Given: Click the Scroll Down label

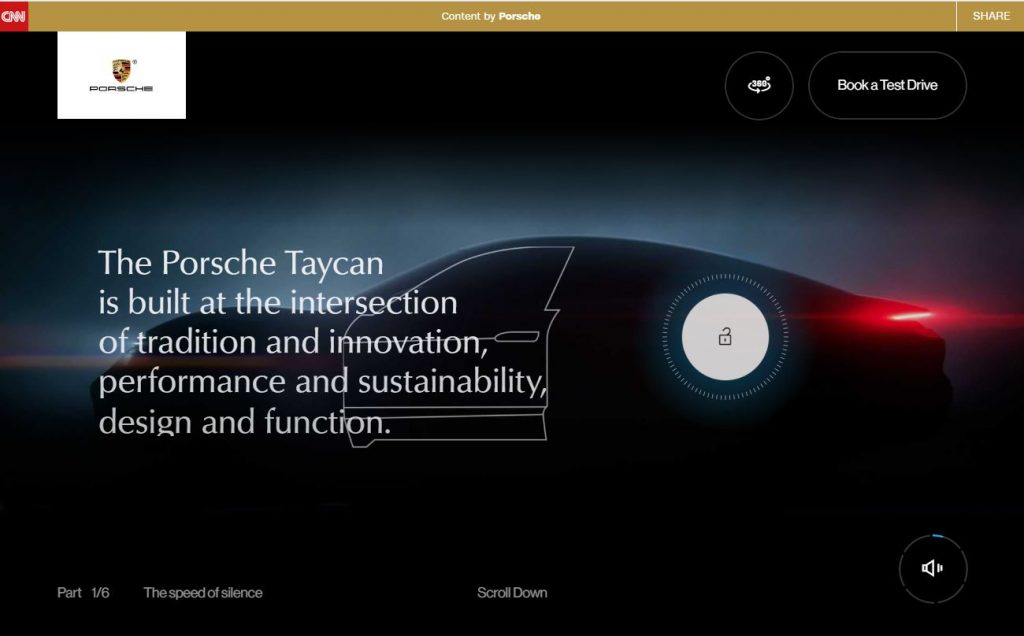Looking at the screenshot, I should click(512, 593).
